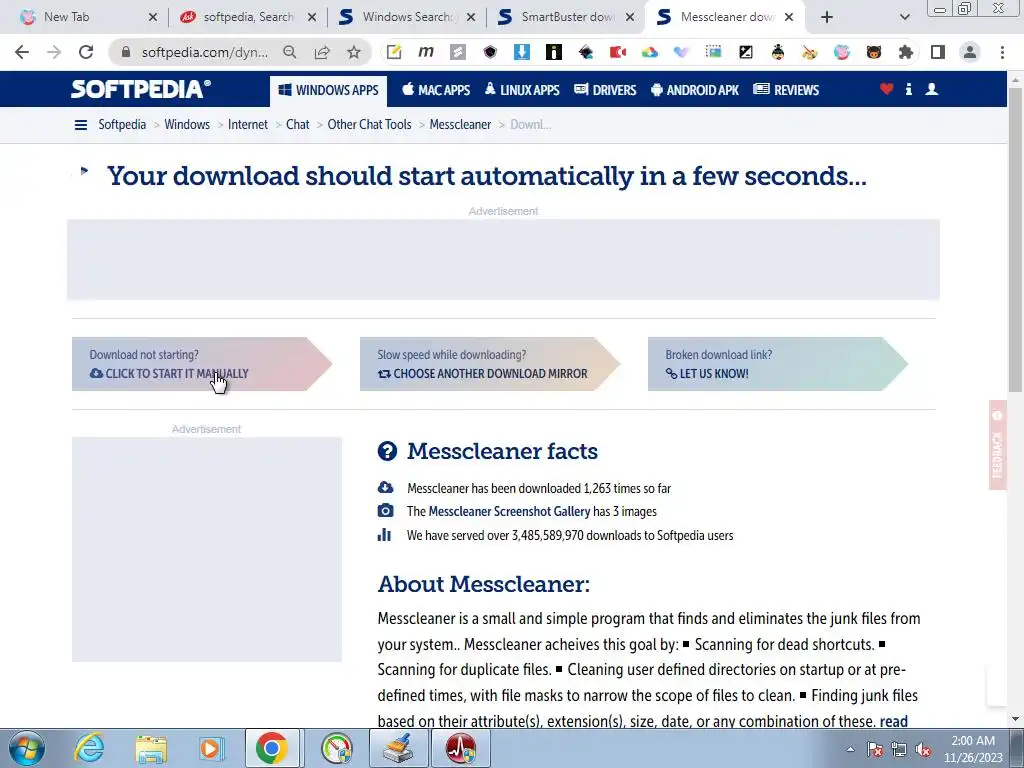
Task: Open a new browser tab with plus button
Action: 827,17
